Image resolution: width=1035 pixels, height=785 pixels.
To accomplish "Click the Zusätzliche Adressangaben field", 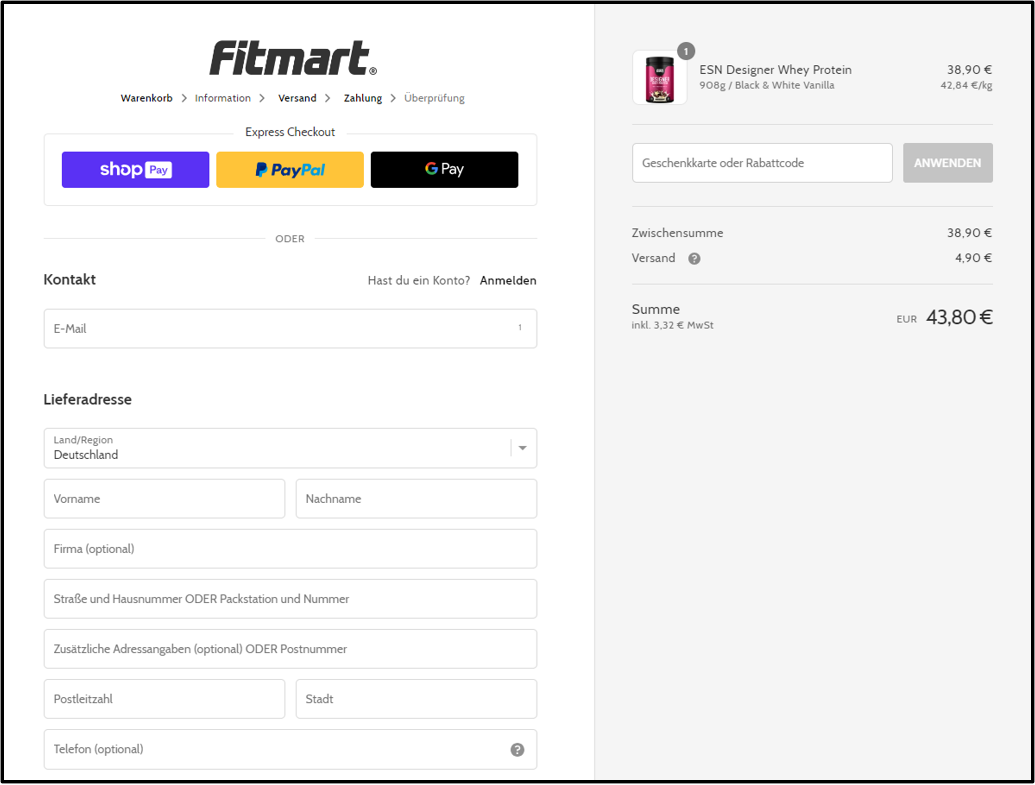I will (x=290, y=649).
